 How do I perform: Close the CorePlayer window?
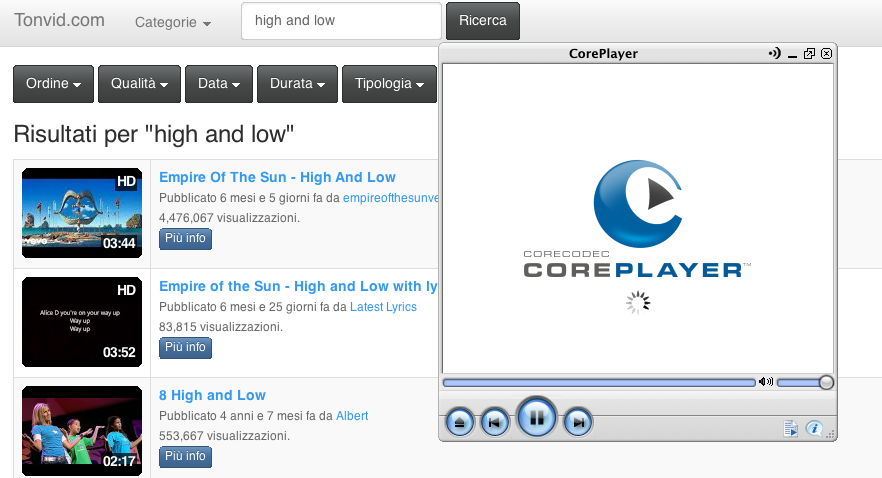(x=826, y=53)
